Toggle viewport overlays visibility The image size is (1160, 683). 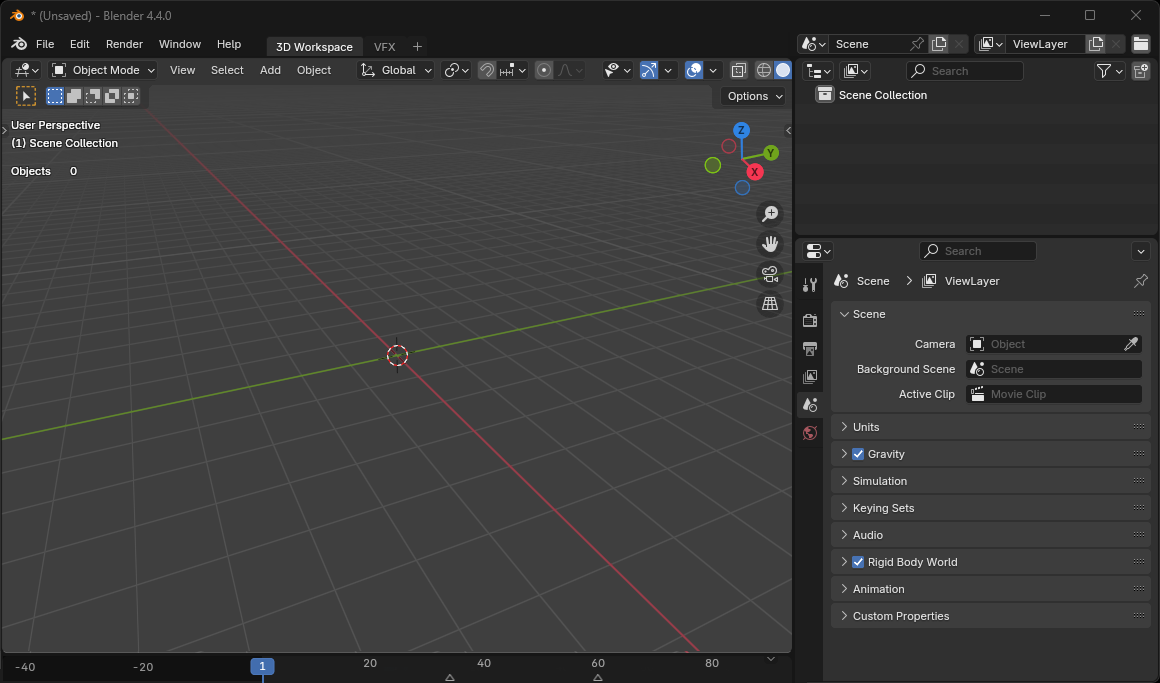[694, 70]
